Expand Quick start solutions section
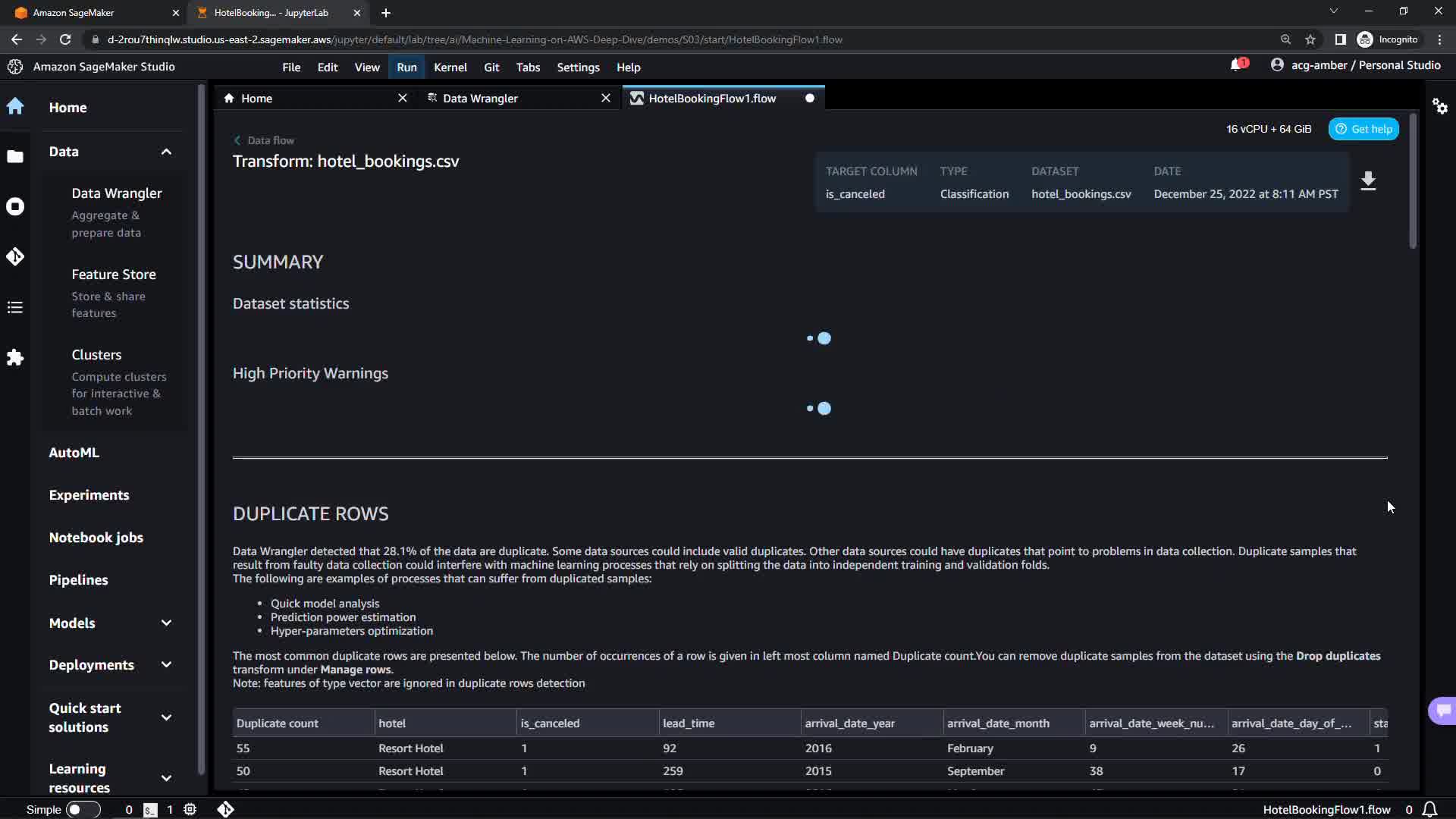This screenshot has height=819, width=1456. coord(166,717)
